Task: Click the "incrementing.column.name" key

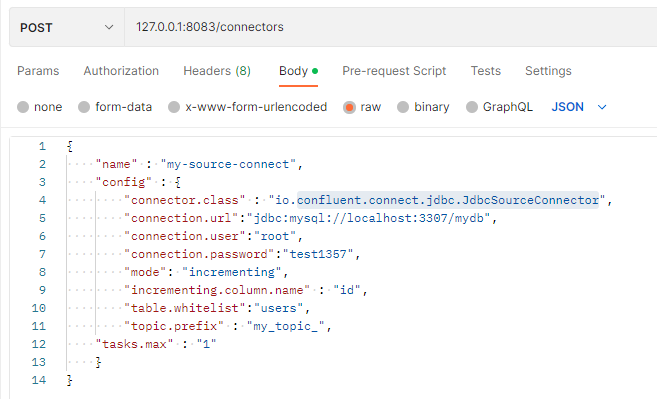Action: point(217,290)
